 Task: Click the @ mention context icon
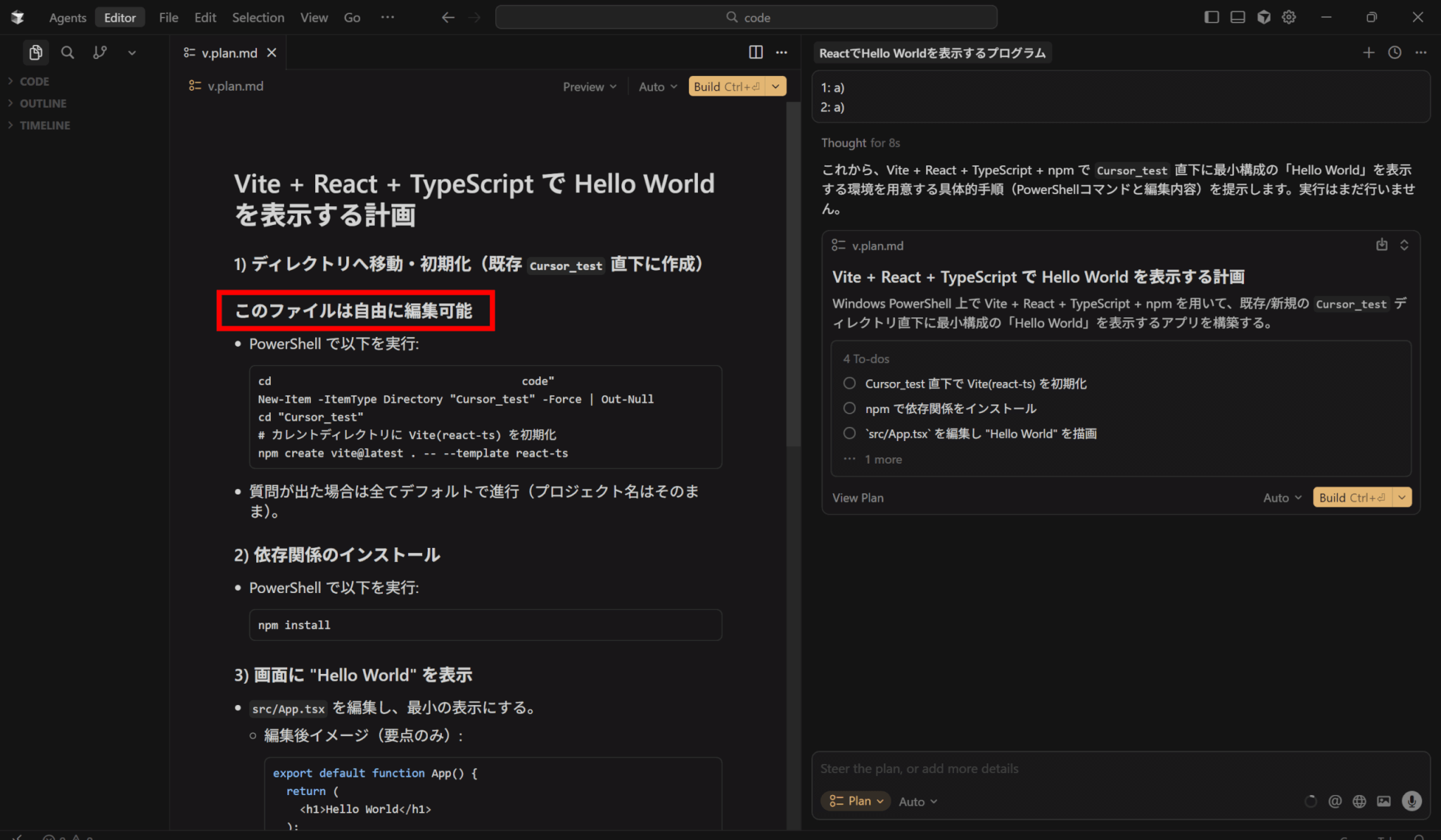1335,801
